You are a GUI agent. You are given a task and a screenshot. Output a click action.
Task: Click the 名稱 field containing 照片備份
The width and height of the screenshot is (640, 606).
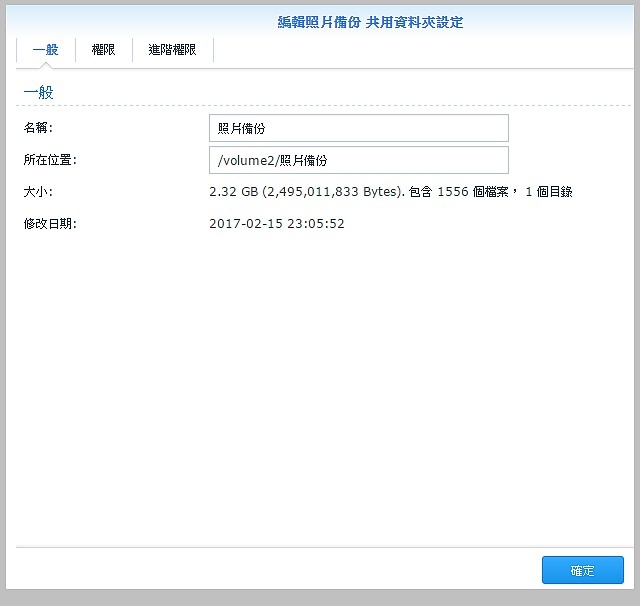[359, 128]
